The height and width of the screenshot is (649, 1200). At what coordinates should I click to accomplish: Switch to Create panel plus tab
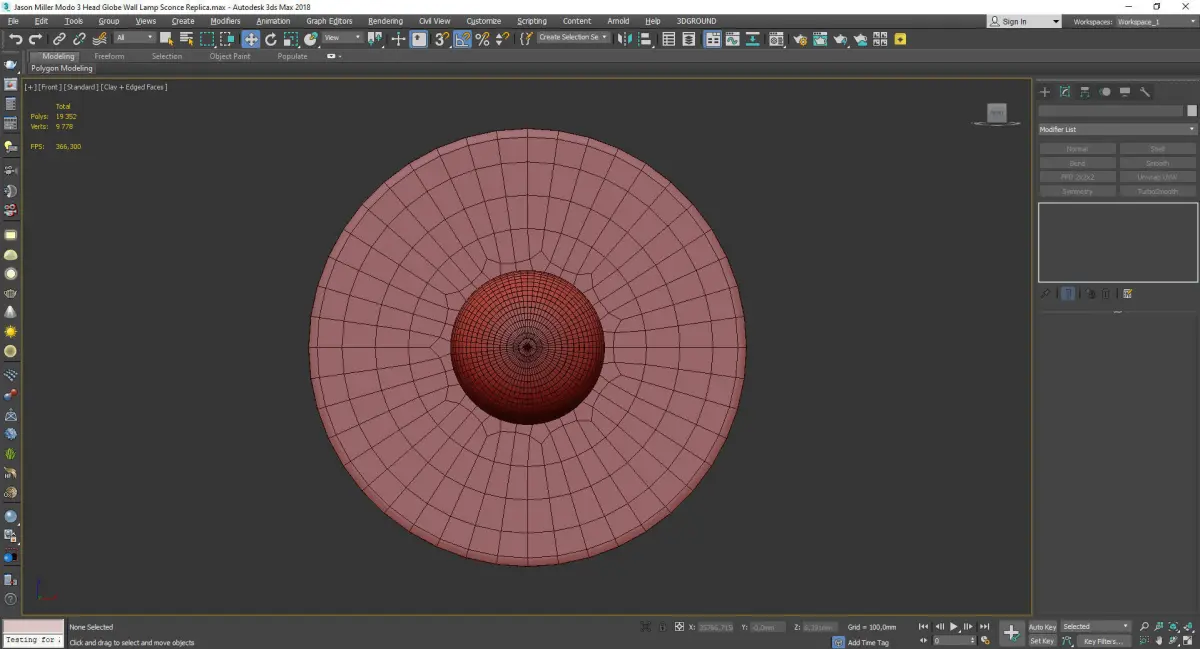[x=1045, y=92]
